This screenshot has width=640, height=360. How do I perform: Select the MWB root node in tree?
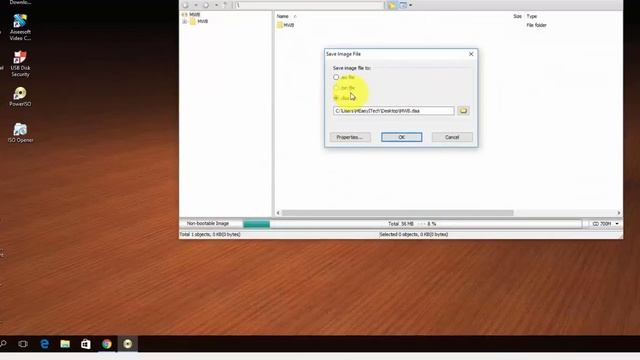click(194, 15)
